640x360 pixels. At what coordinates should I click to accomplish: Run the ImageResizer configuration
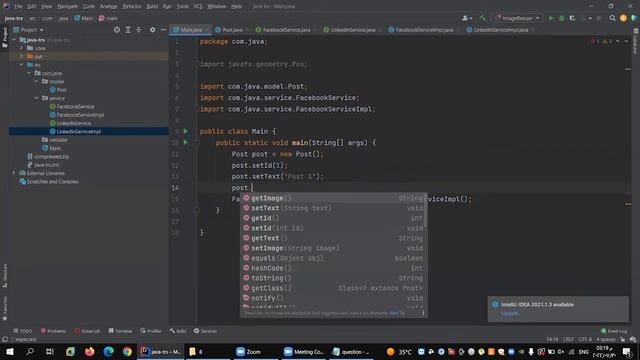[551, 18]
